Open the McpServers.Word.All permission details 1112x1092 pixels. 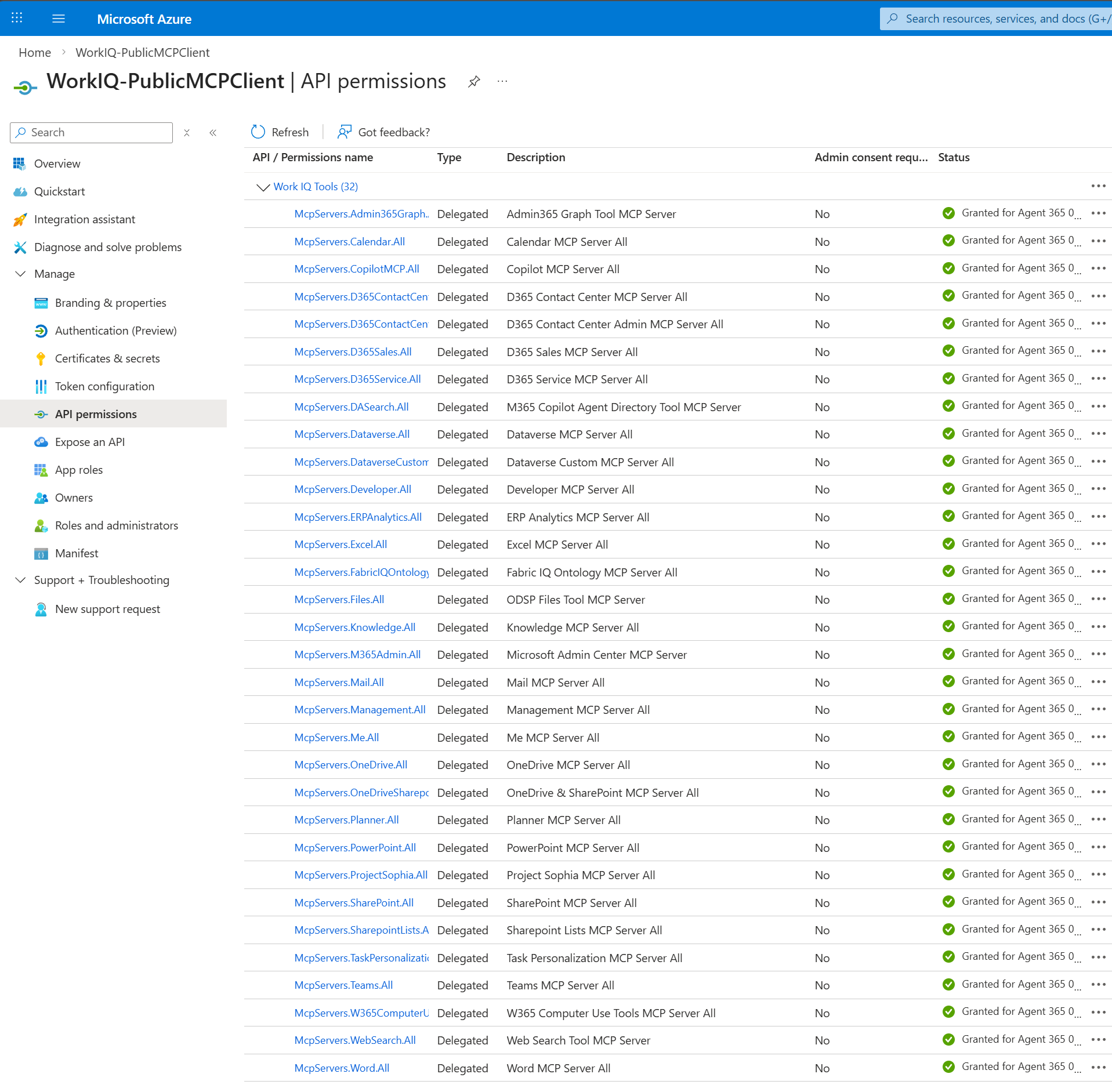[x=342, y=1068]
